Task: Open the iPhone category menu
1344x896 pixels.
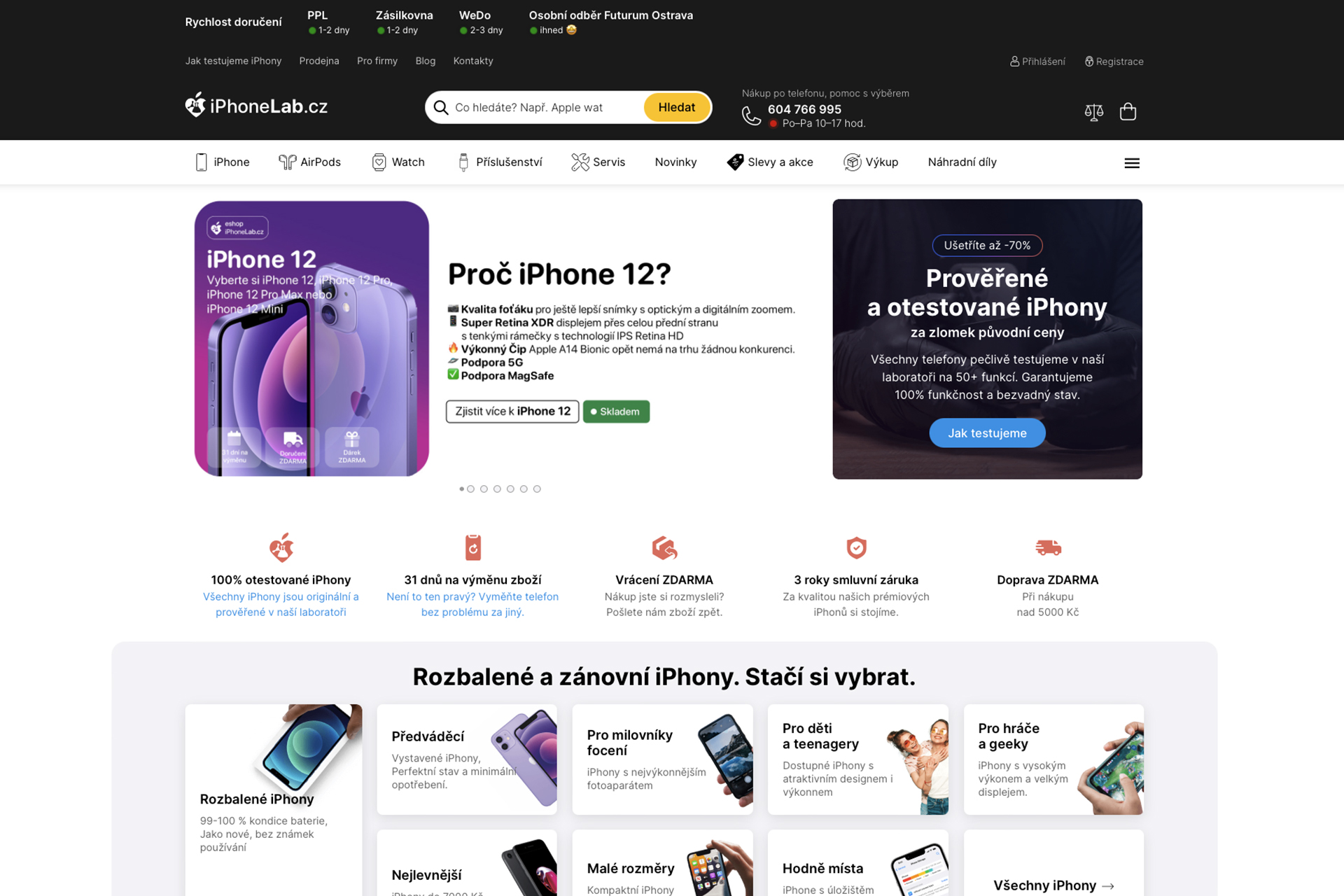Action: click(x=222, y=162)
